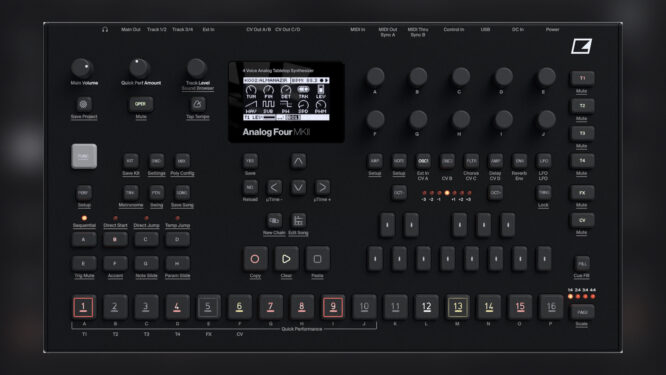
Task: Push the key above Settings
Action: coord(156,161)
